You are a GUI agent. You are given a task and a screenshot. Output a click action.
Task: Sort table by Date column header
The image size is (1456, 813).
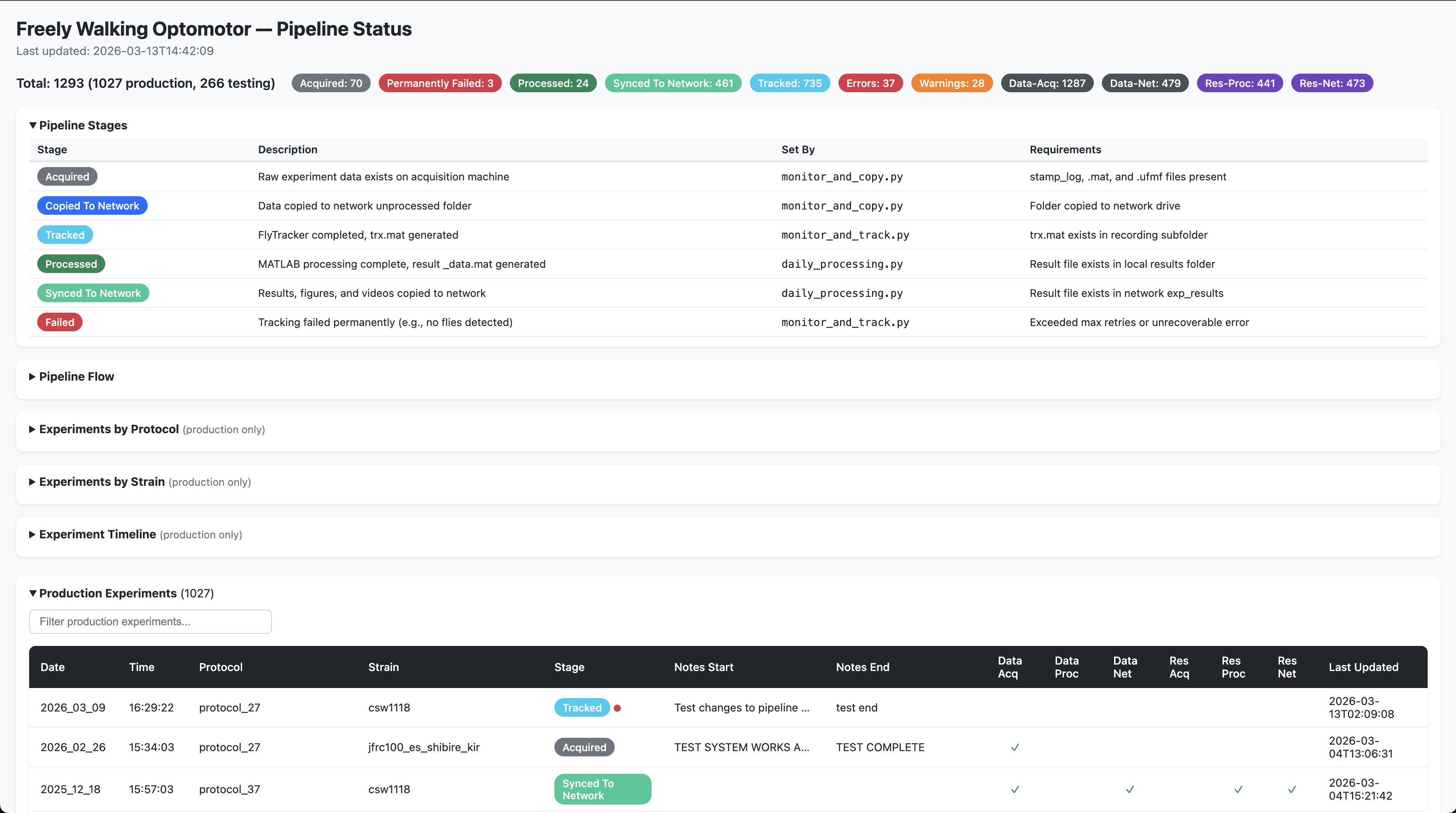point(53,667)
